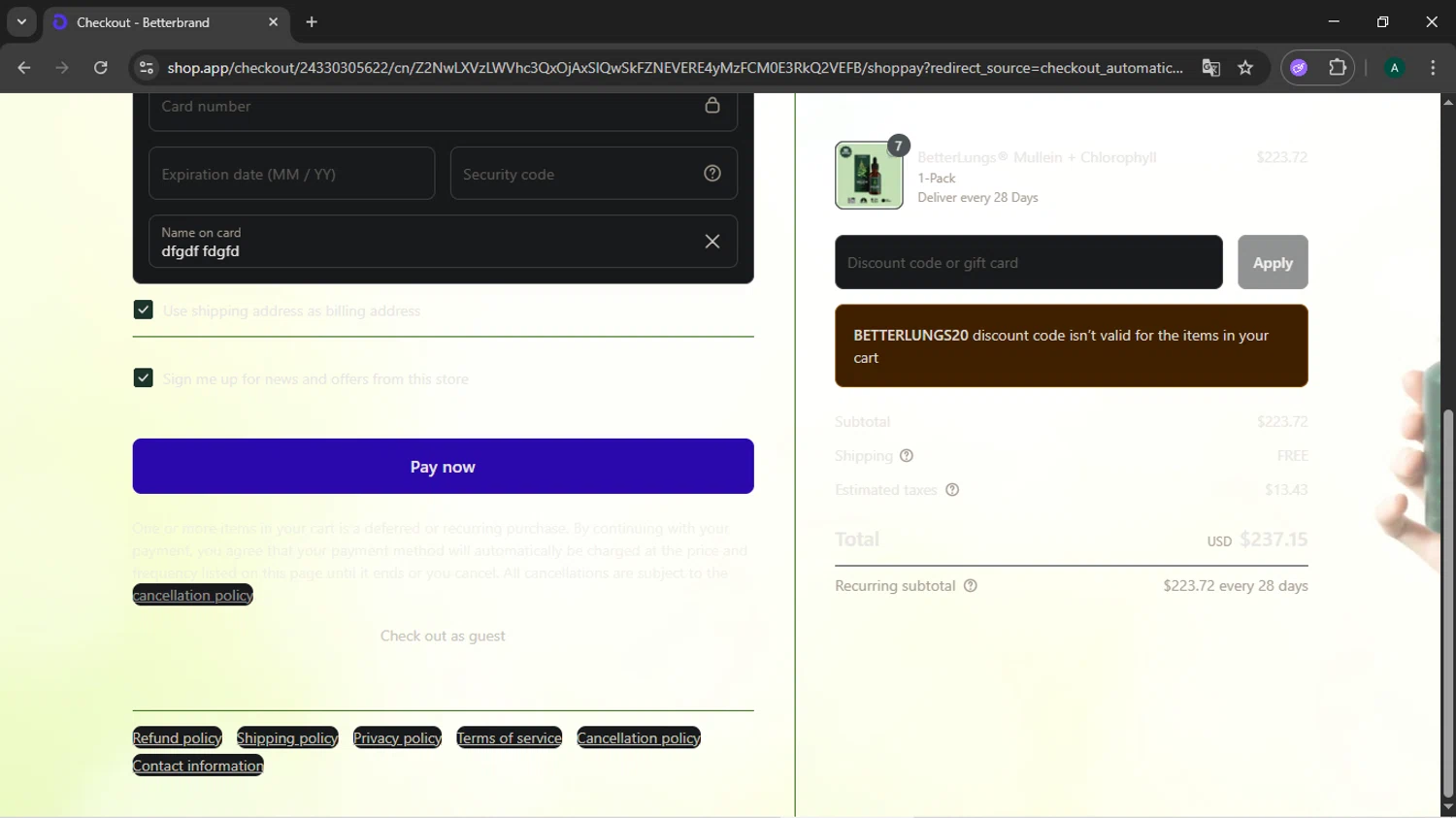Click the scrollbar up arrow

click(x=1448, y=102)
